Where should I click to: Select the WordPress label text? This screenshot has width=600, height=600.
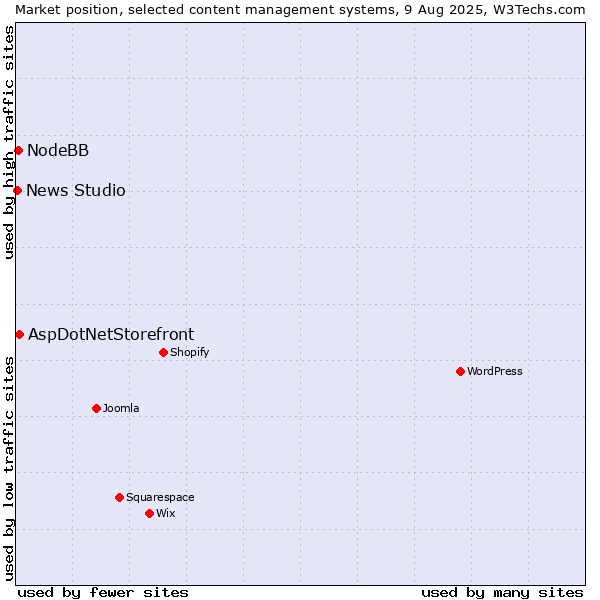coord(495,371)
